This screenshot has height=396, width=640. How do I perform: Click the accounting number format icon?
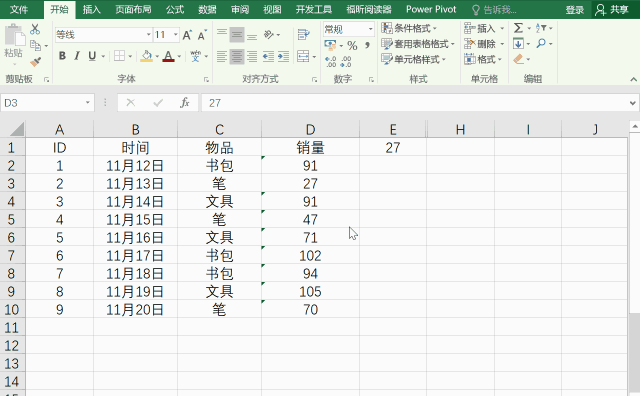tap(330, 45)
